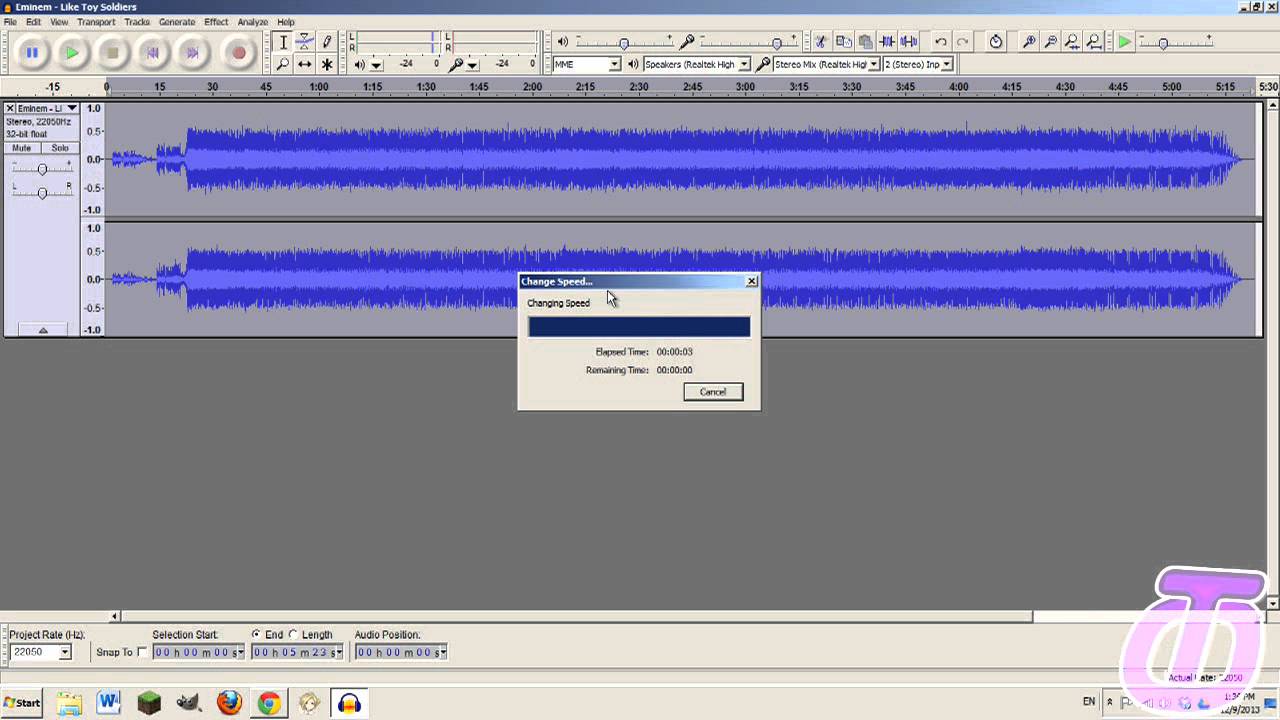The height and width of the screenshot is (720, 1280).
Task: Open the Selection Start time format dropdown
Action: (x=240, y=652)
